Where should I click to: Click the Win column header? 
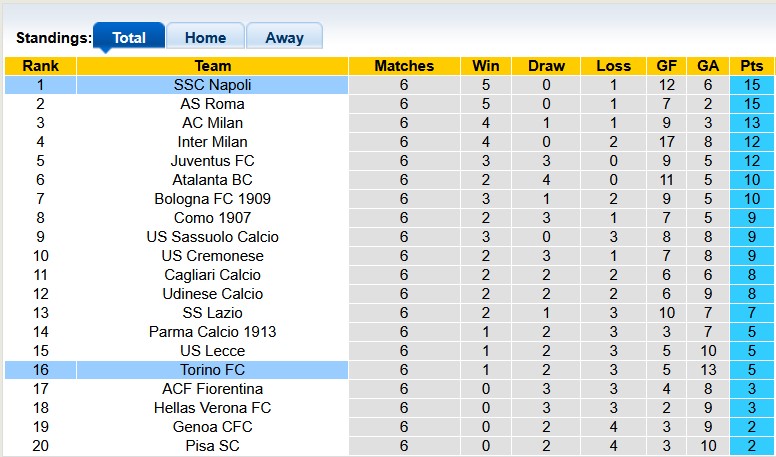click(486, 66)
